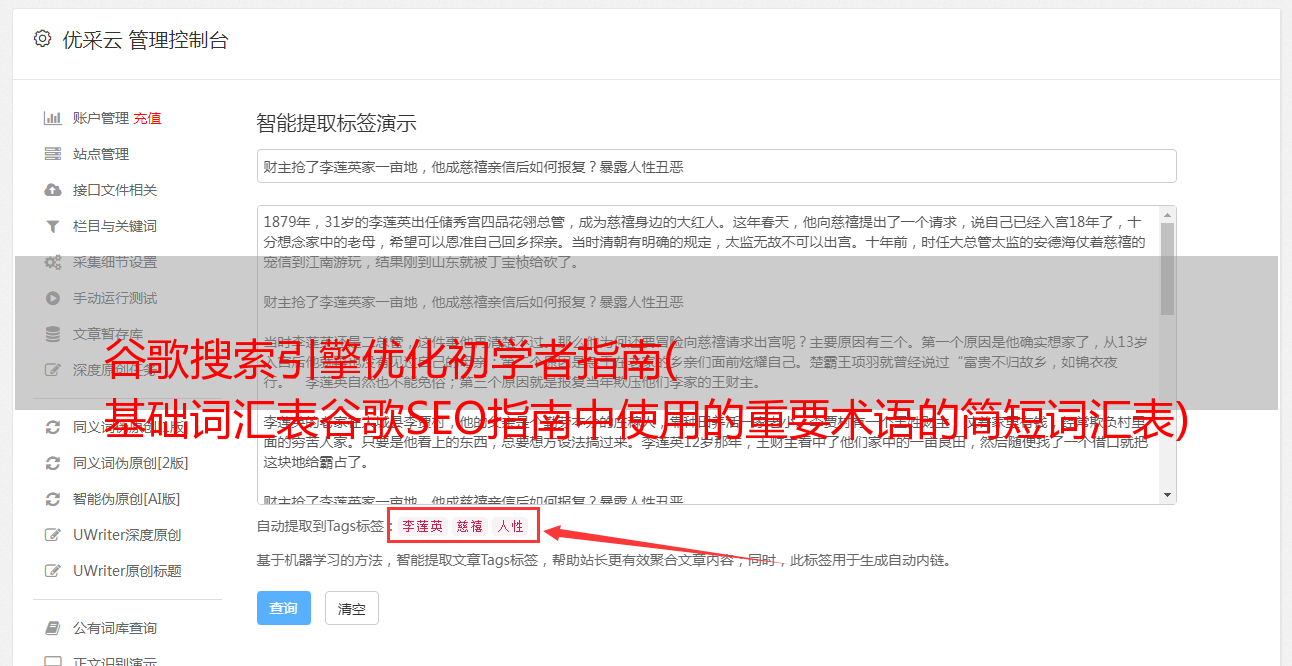1292x666 pixels.
Task: Click the text area scrollbar down arrow
Action: tap(1167, 495)
